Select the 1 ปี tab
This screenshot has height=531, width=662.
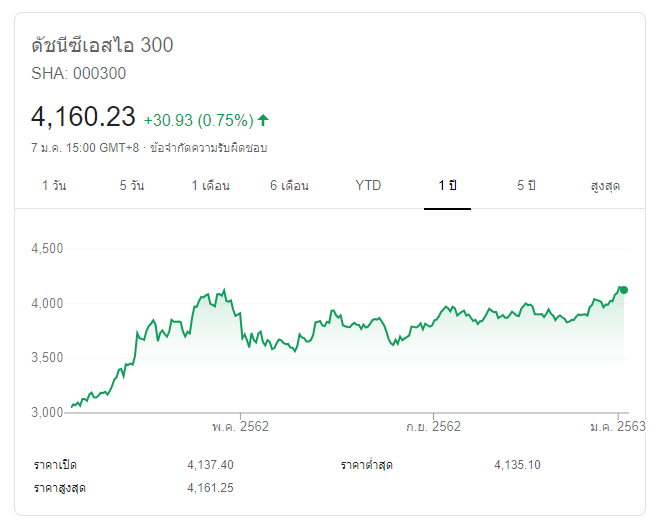coord(447,186)
